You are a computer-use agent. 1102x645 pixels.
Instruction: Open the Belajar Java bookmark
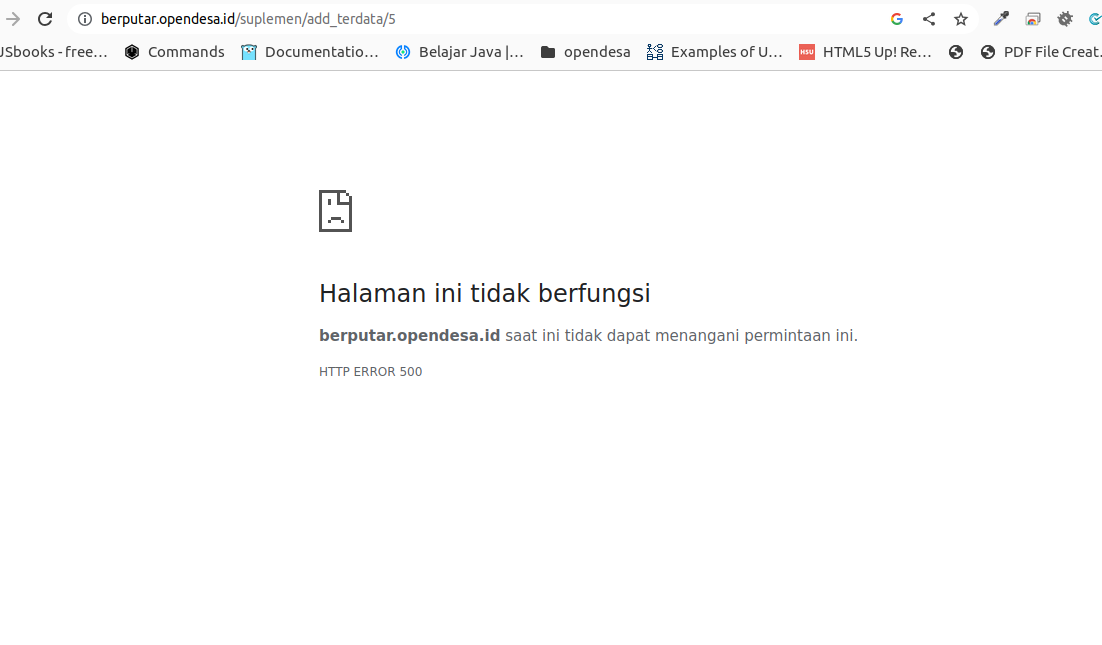click(x=458, y=51)
